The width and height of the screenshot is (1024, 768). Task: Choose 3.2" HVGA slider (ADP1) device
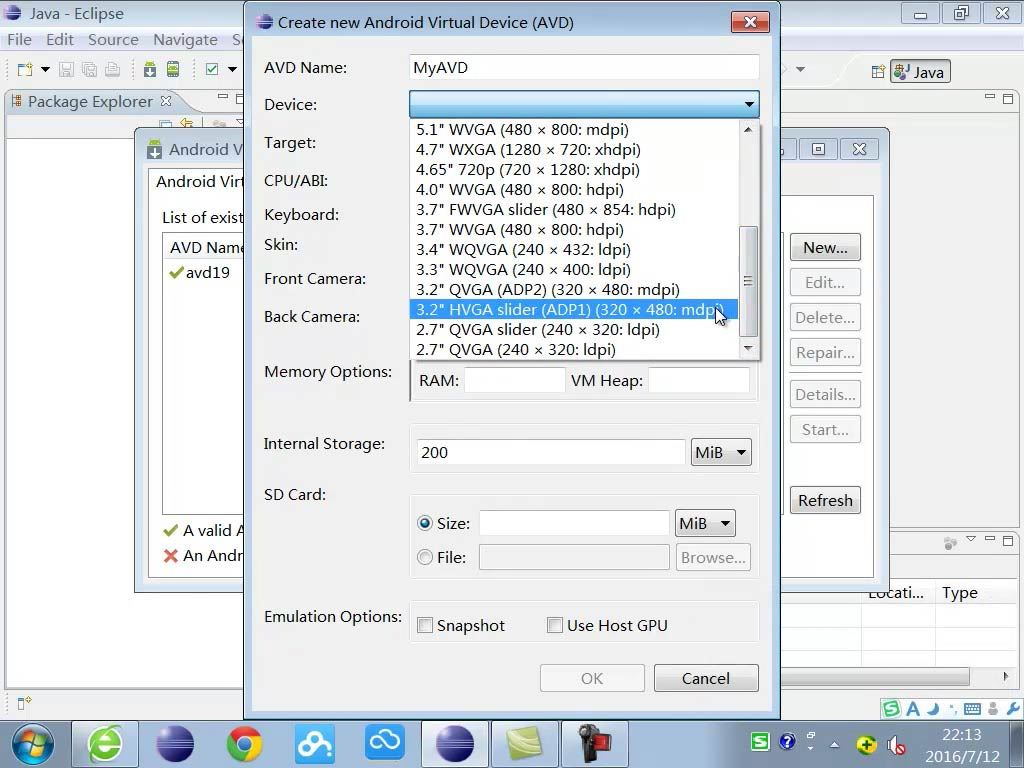(x=573, y=310)
